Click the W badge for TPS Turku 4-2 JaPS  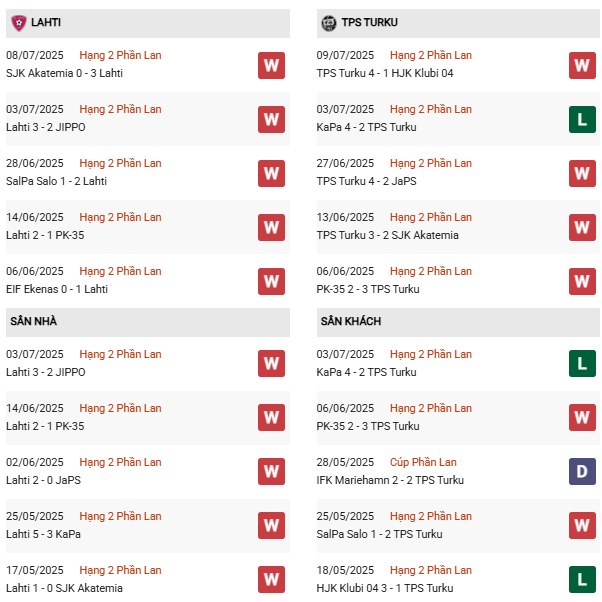[582, 173]
